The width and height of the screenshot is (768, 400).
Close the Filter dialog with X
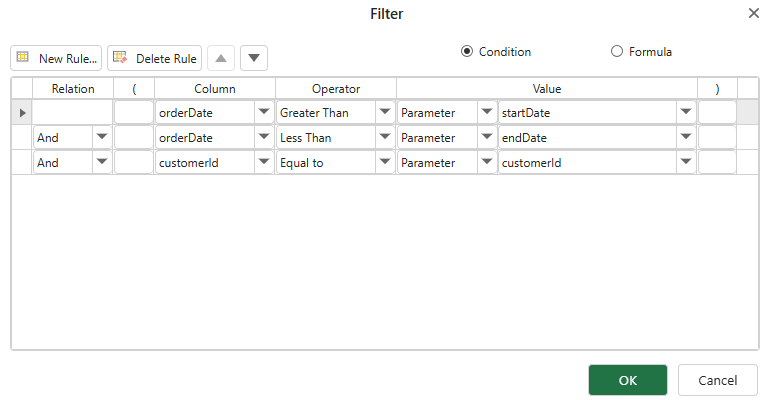coord(753,13)
